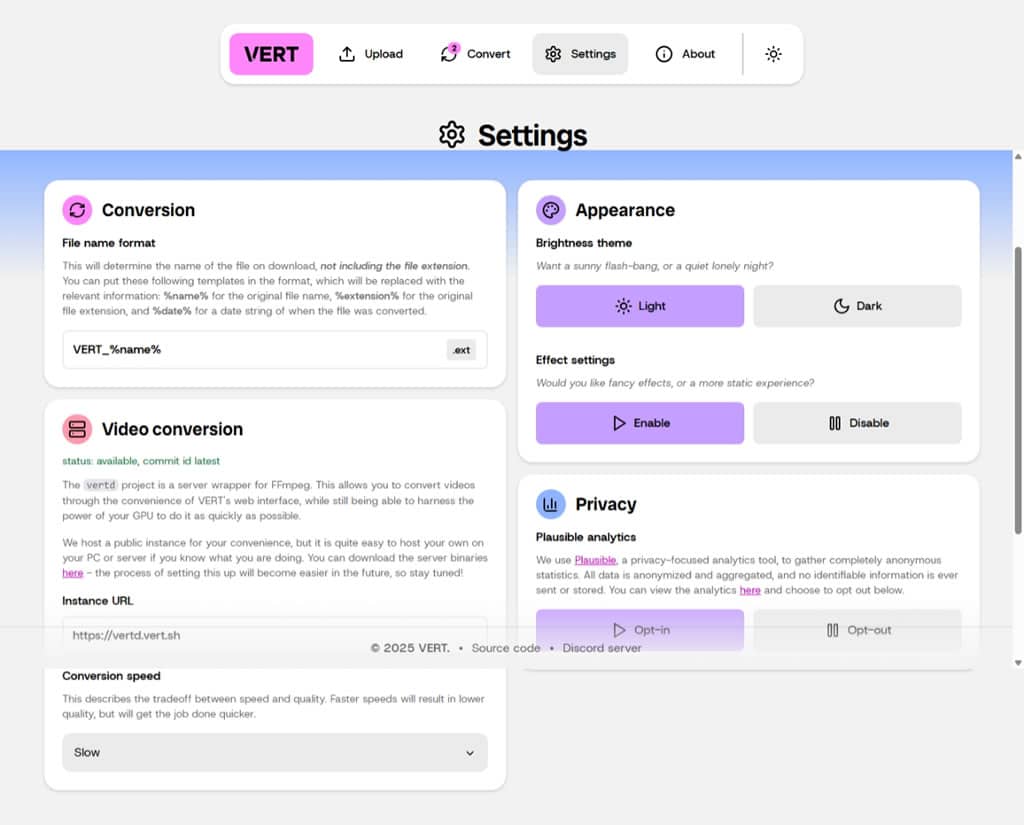Select the Light brightness theme
Viewport: 1024px width, 825px height.
(639, 306)
